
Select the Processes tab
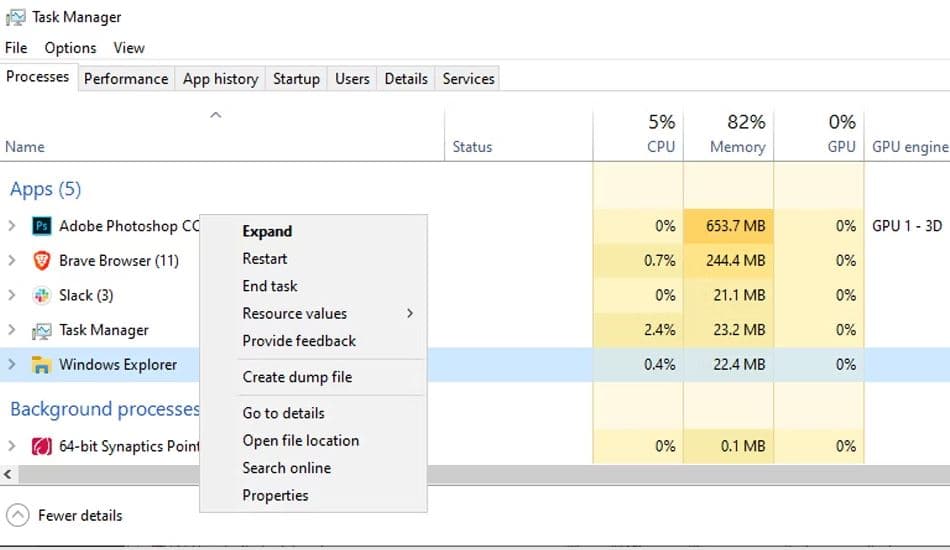[38, 77]
